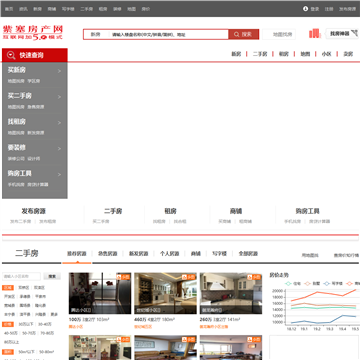Viewport: 360px width, 360px height.
Task: Click 查房价知行情 link at right
Action: (x=347, y=255)
